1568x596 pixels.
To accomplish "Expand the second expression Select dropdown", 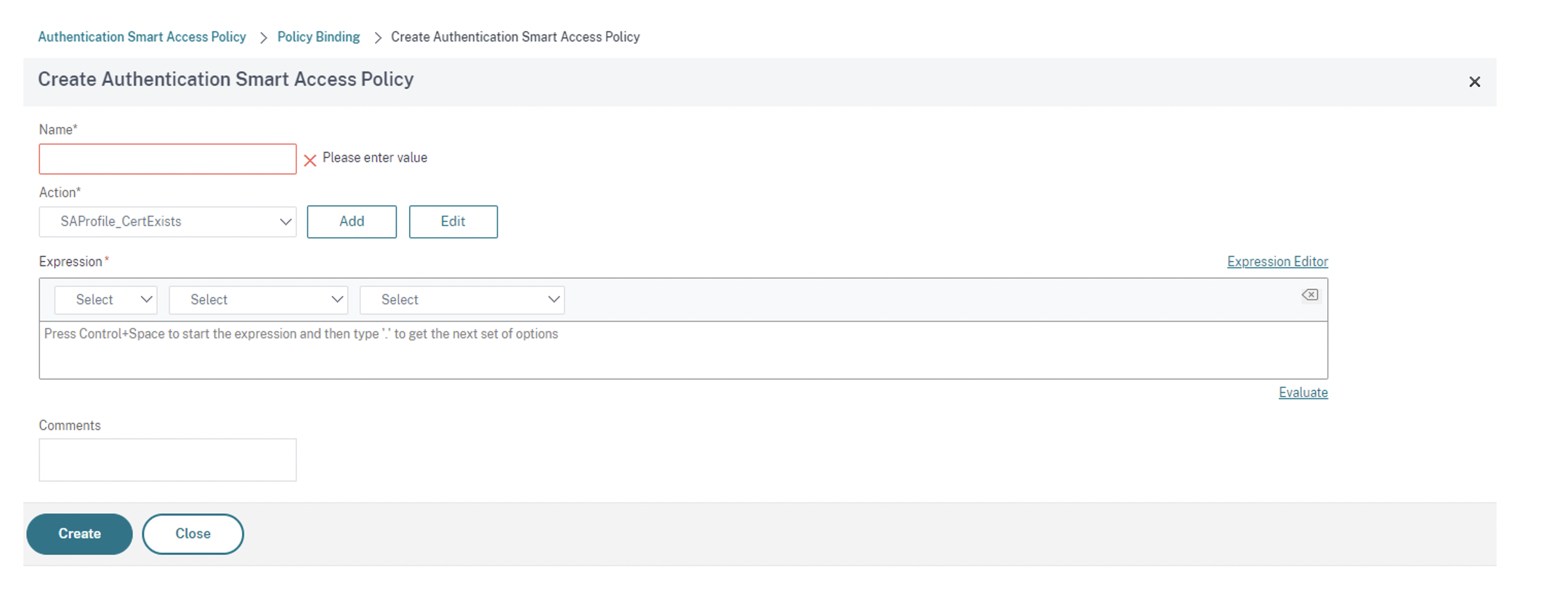I will (x=258, y=300).
